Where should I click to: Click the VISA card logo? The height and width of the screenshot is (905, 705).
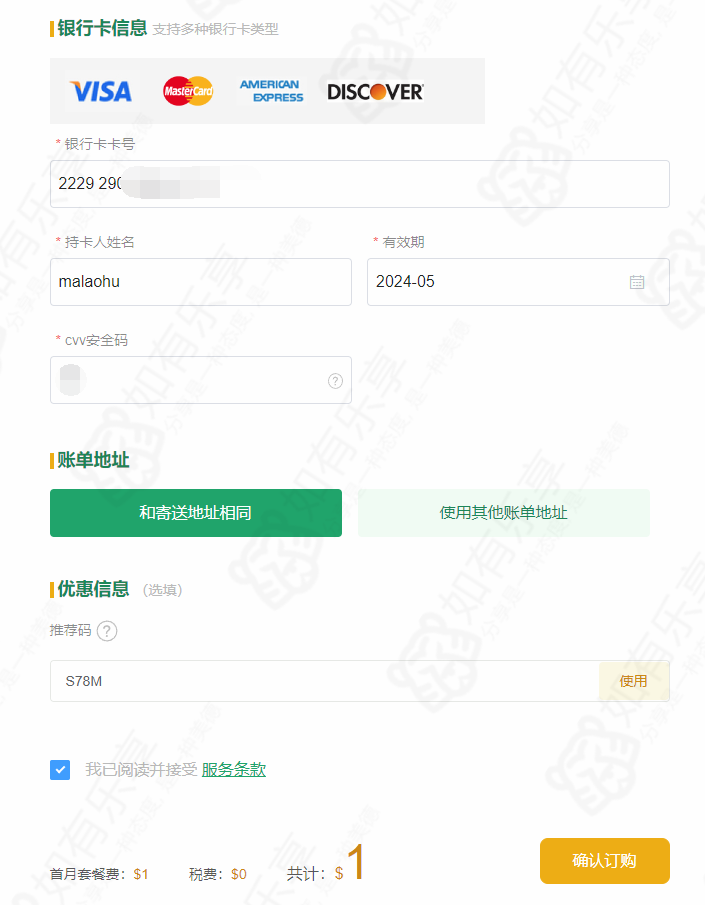100,91
